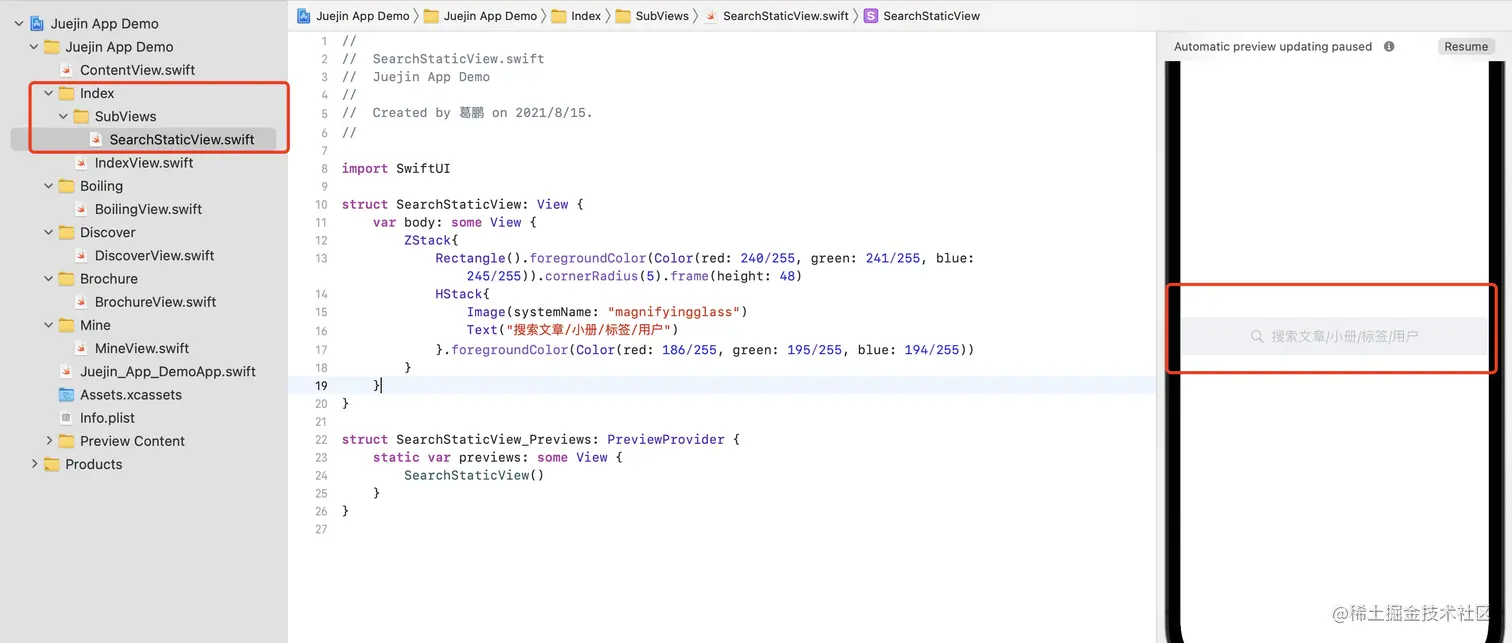Image resolution: width=1512 pixels, height=643 pixels.
Task: Click the Image(systemName: "magnifyingglass") line
Action: [x=607, y=312]
